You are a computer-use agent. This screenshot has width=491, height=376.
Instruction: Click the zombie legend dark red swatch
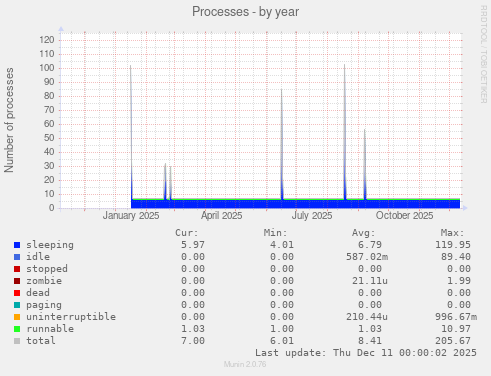(17, 281)
